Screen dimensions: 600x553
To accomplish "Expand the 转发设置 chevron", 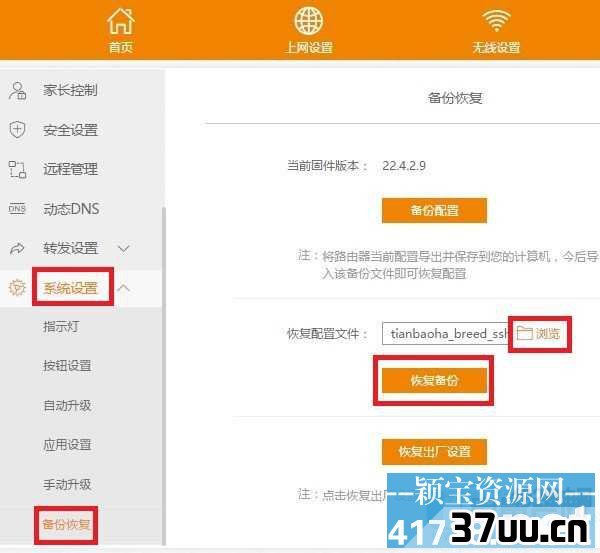I will click(x=124, y=249).
